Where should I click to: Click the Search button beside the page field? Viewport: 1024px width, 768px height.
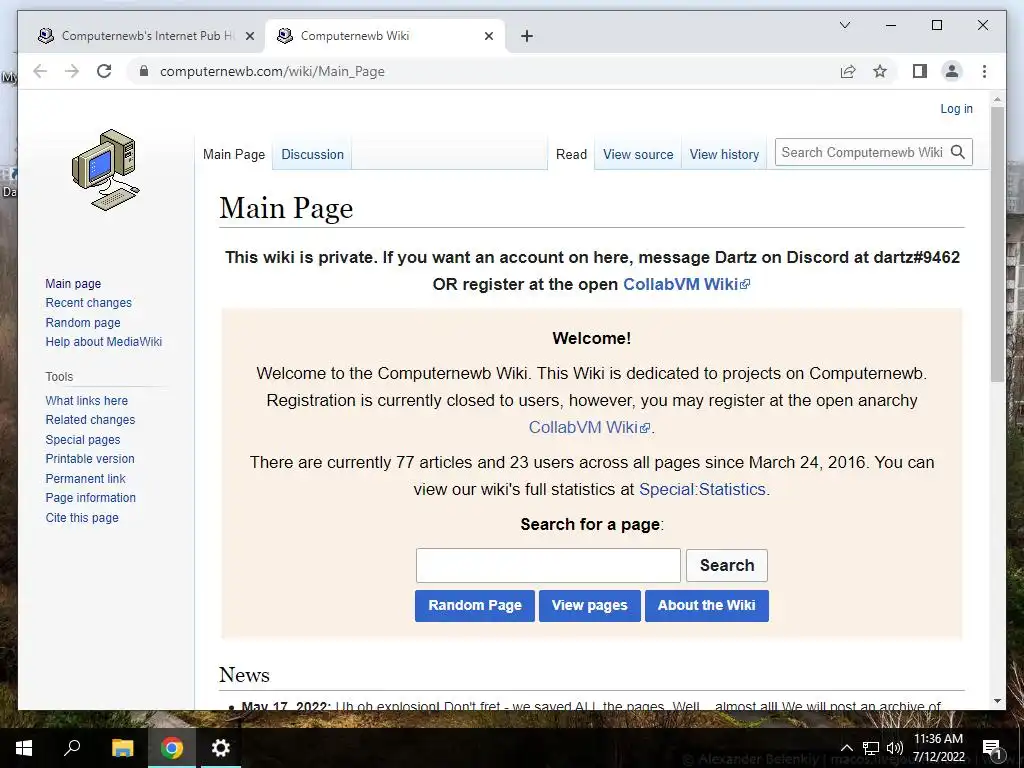[727, 566]
